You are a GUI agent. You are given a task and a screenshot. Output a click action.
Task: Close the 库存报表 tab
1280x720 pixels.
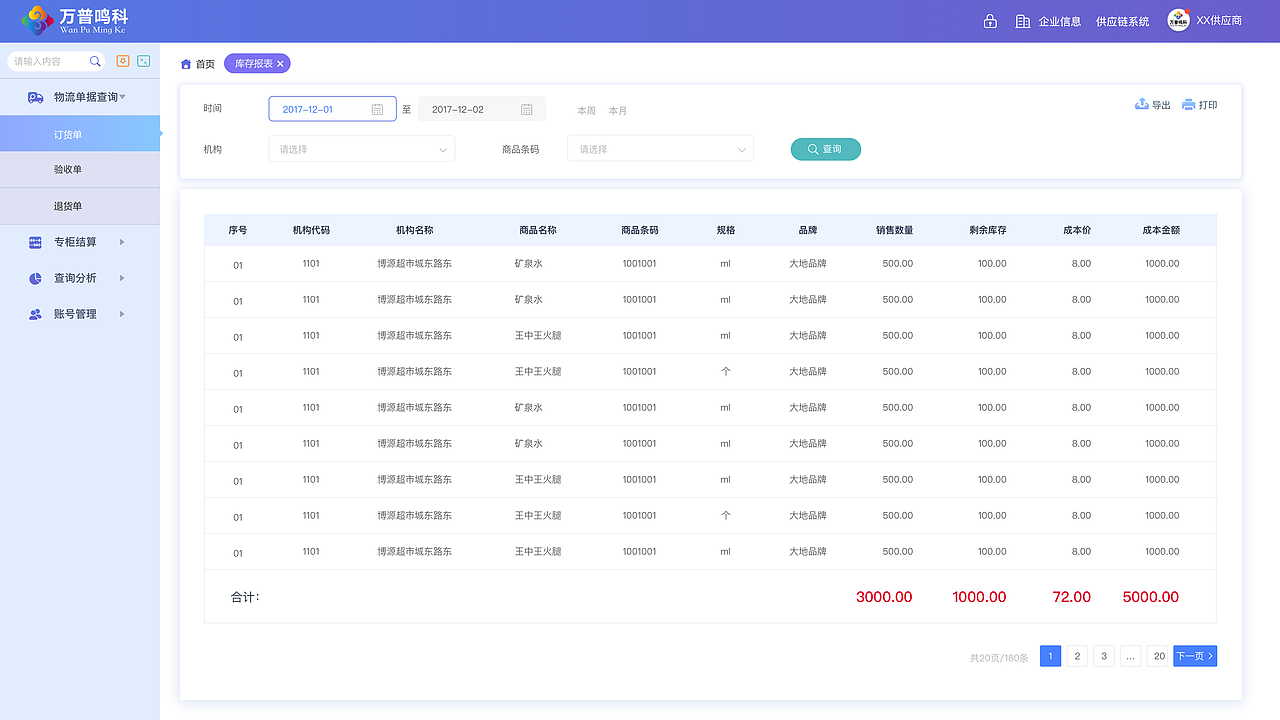click(x=281, y=64)
